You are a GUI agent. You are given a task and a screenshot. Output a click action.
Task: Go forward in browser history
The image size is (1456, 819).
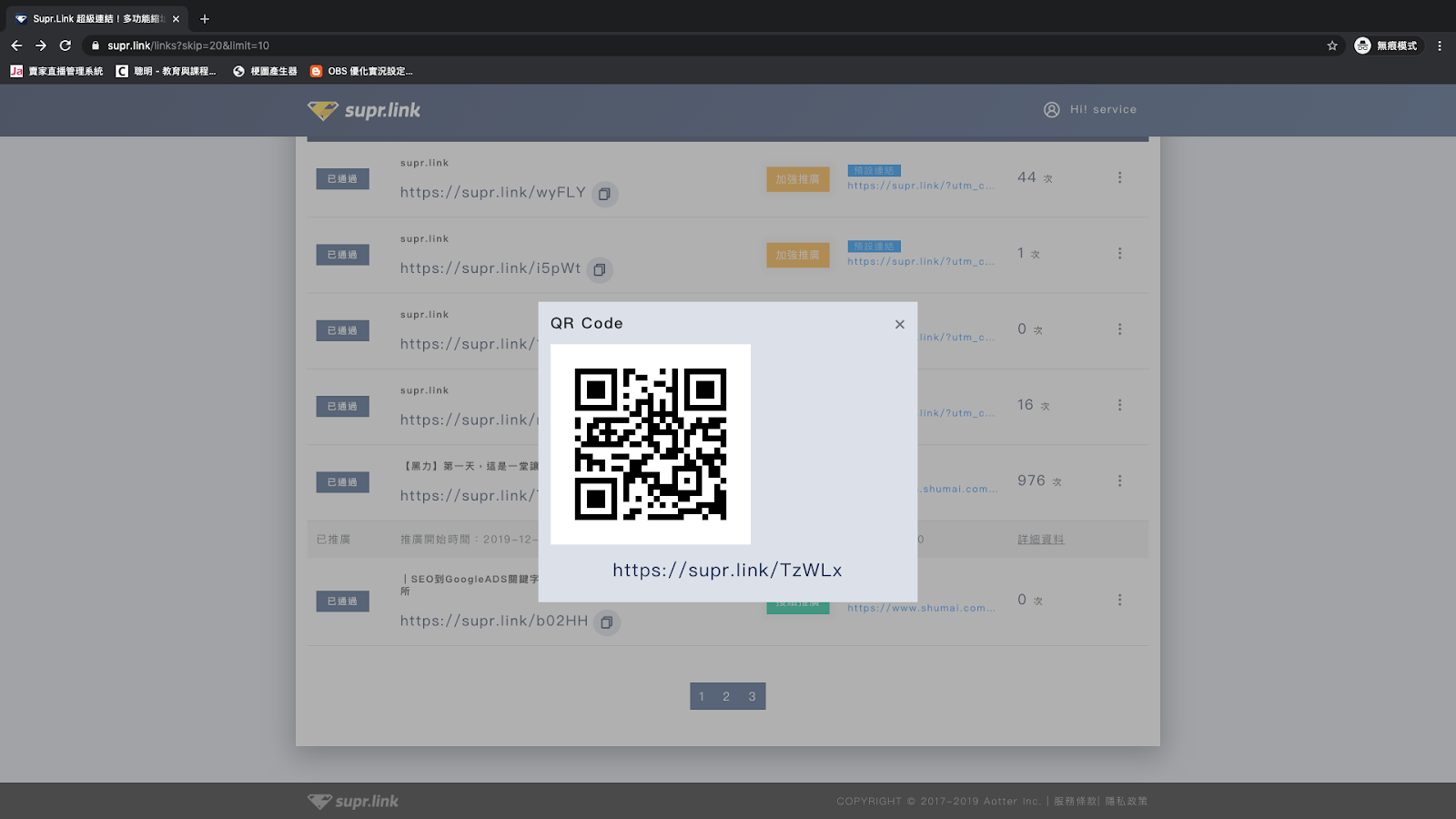(x=41, y=45)
